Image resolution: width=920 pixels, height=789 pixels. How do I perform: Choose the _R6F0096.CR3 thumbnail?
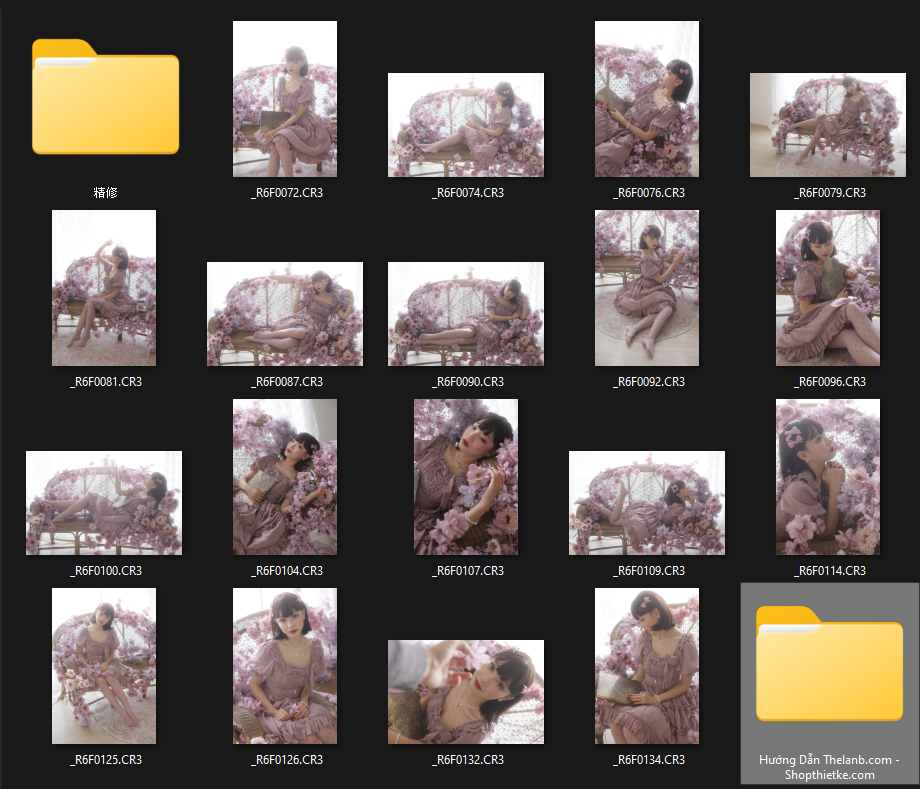[x=828, y=288]
